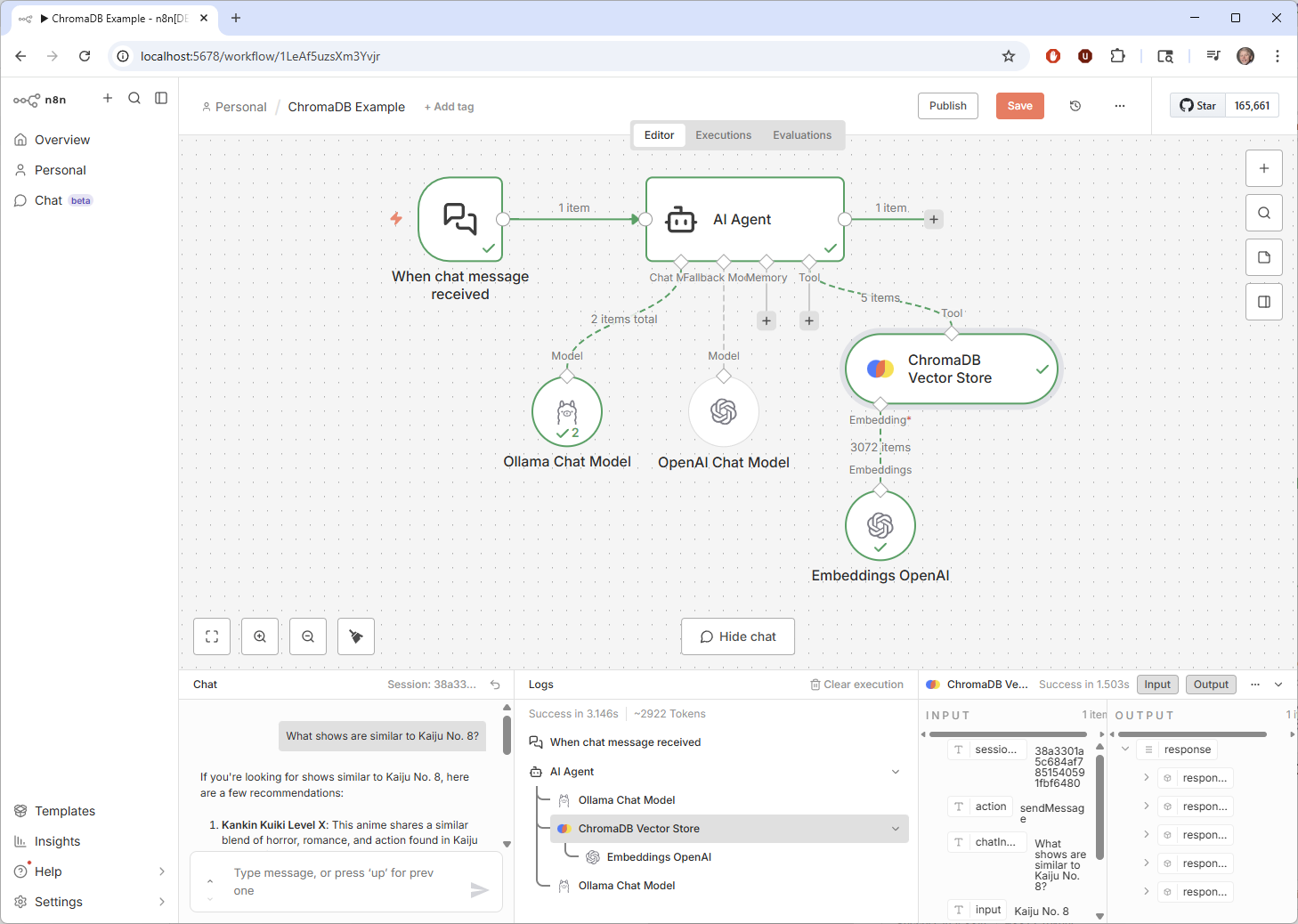Open workflow history clock icon
1298x924 pixels.
(x=1075, y=106)
